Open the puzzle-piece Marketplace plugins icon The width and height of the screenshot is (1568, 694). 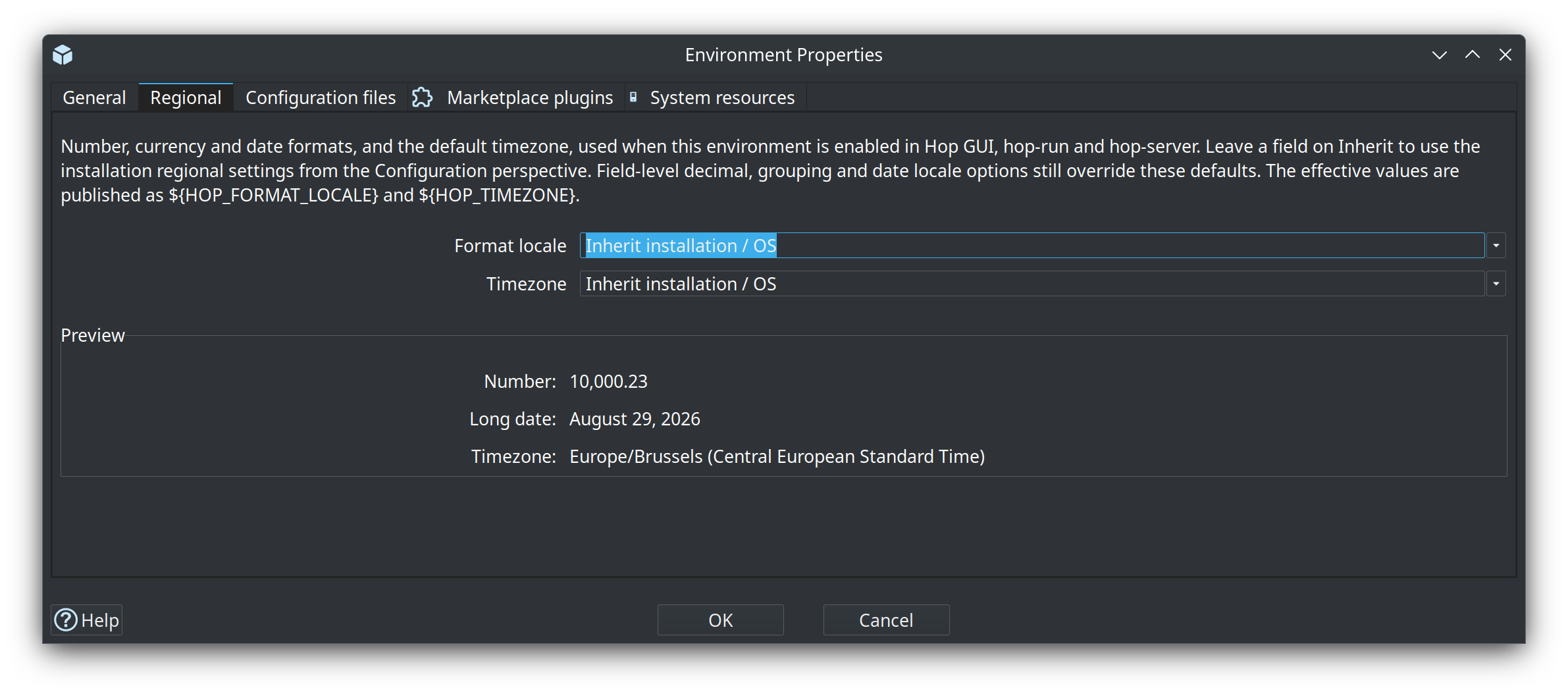tap(423, 97)
